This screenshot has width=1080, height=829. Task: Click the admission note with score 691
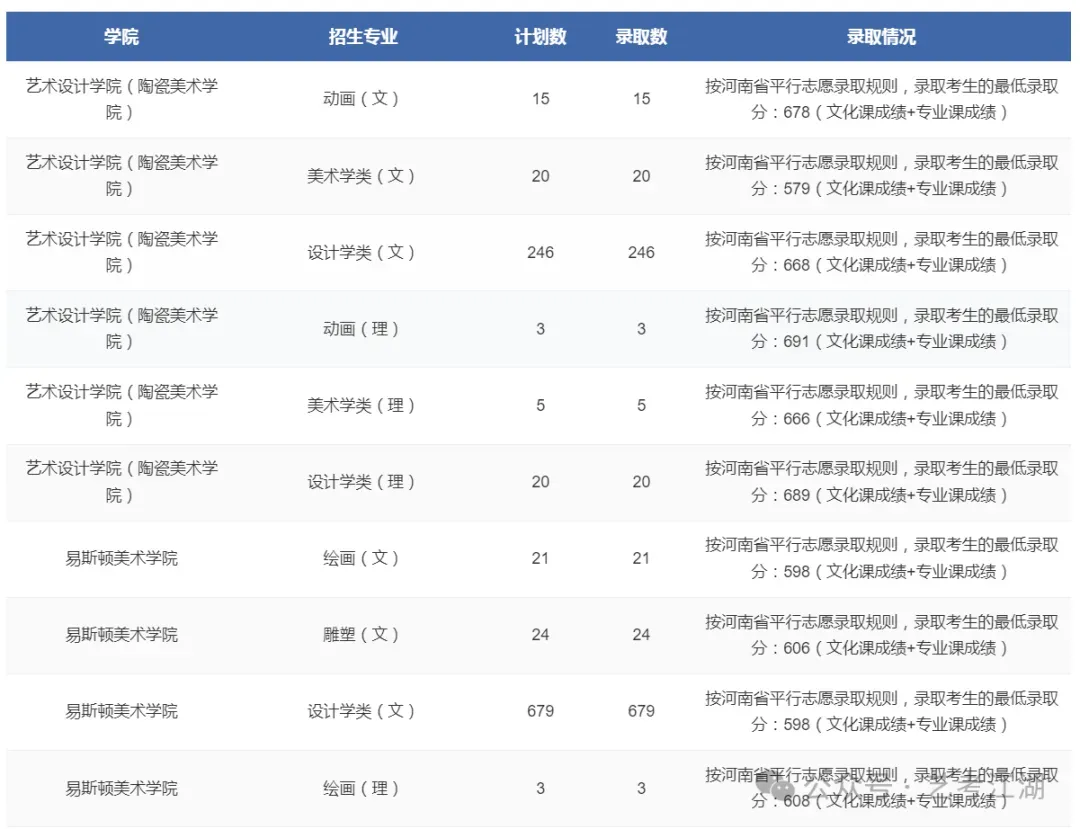[881, 328]
